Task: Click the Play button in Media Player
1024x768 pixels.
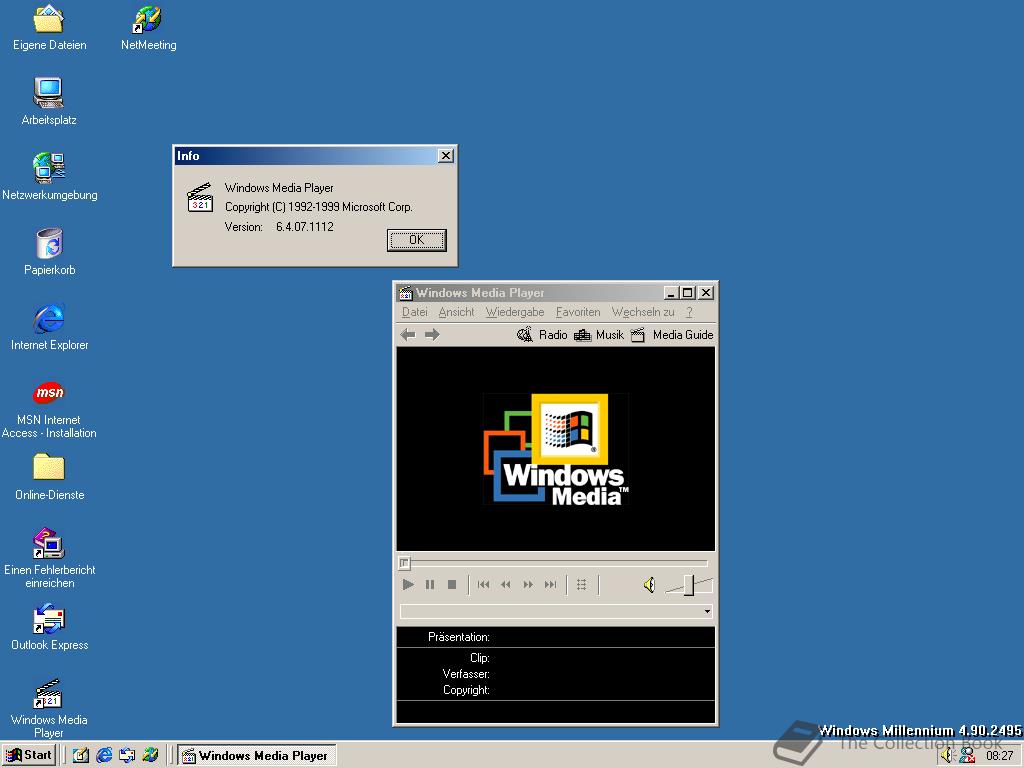Action: pos(408,584)
